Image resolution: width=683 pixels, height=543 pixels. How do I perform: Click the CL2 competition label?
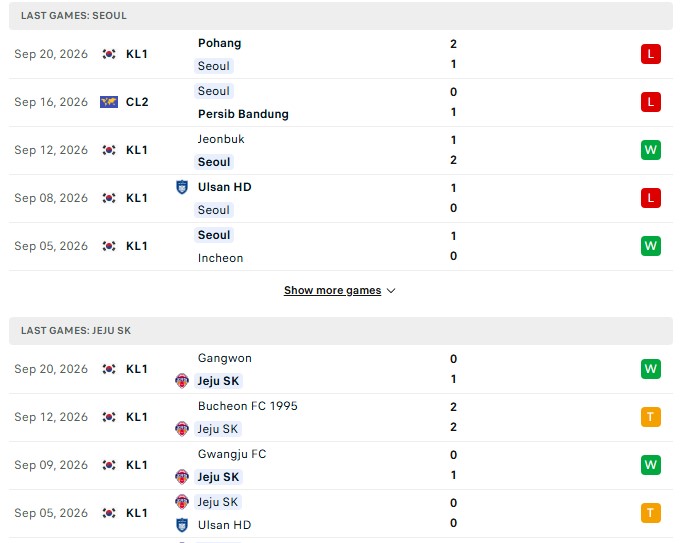pos(137,102)
